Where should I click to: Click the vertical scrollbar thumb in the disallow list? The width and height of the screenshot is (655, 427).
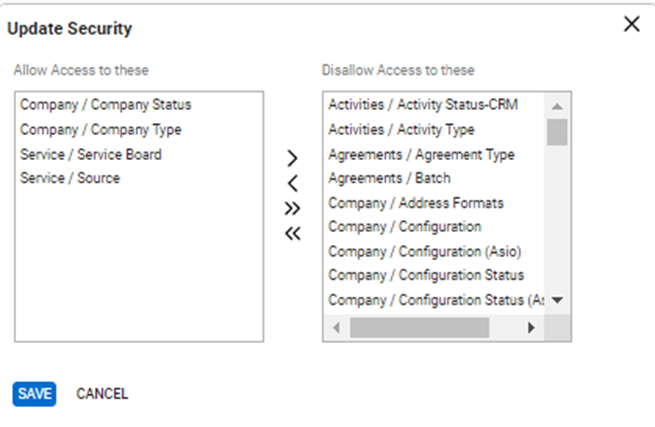(x=557, y=132)
